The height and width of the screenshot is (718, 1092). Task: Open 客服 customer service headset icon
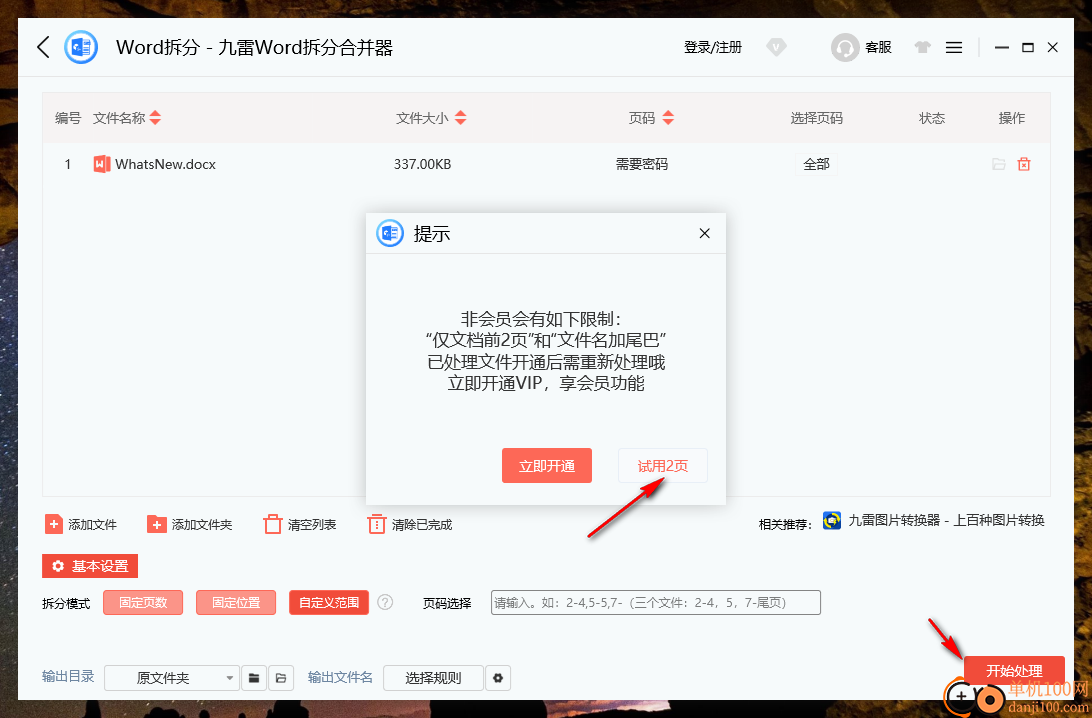click(x=845, y=47)
